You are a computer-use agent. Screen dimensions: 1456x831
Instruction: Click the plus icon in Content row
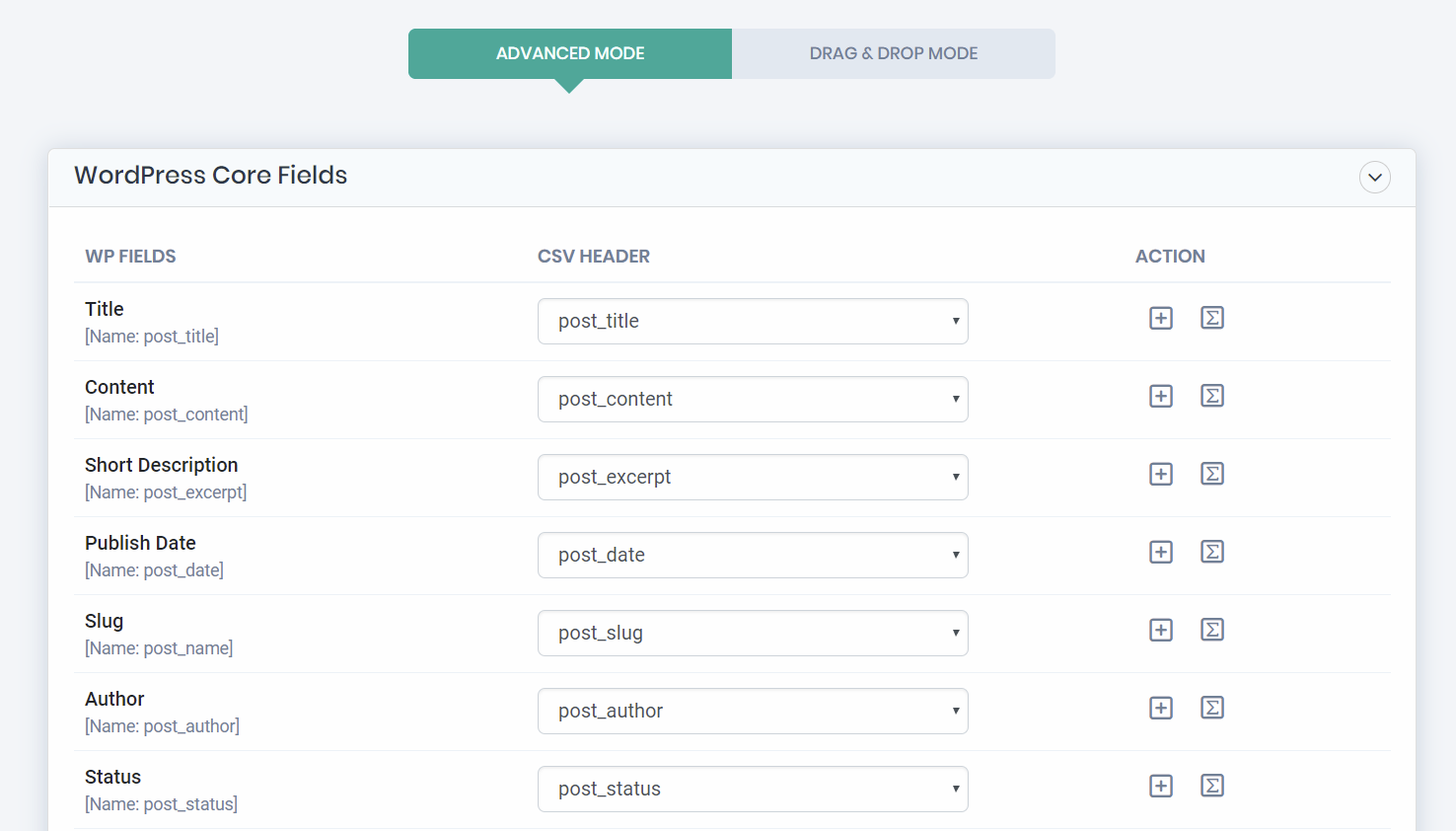coord(1161,396)
